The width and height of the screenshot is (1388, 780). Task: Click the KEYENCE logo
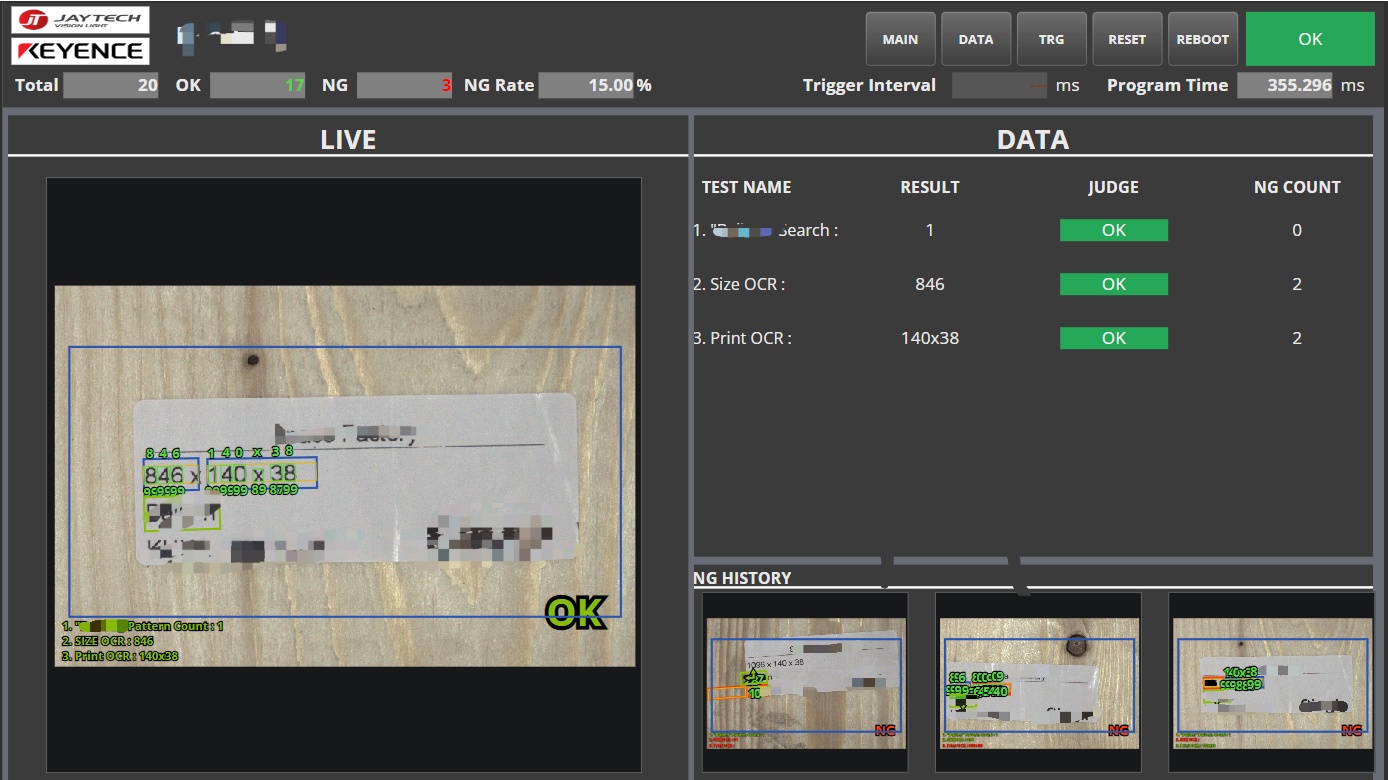coord(80,51)
